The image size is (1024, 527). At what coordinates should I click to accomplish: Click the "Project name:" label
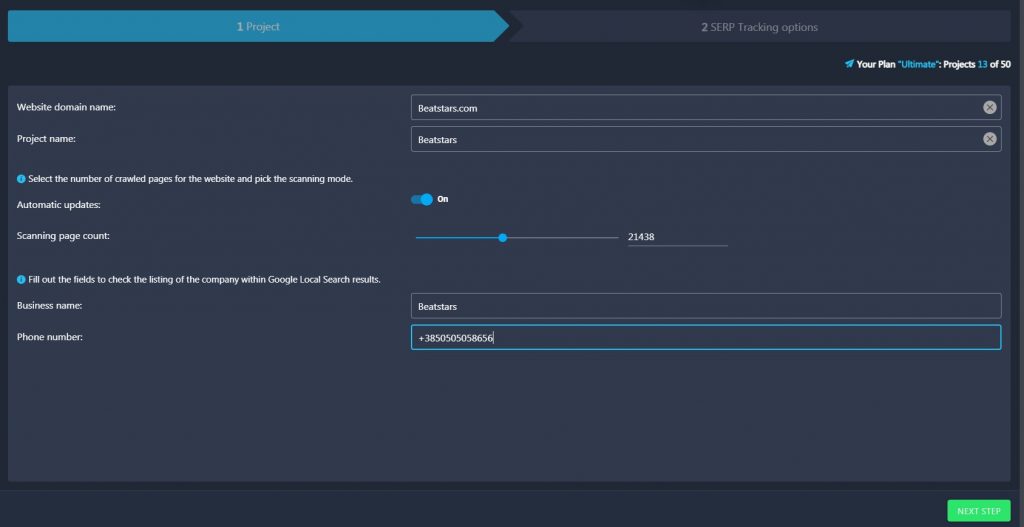pos(46,139)
